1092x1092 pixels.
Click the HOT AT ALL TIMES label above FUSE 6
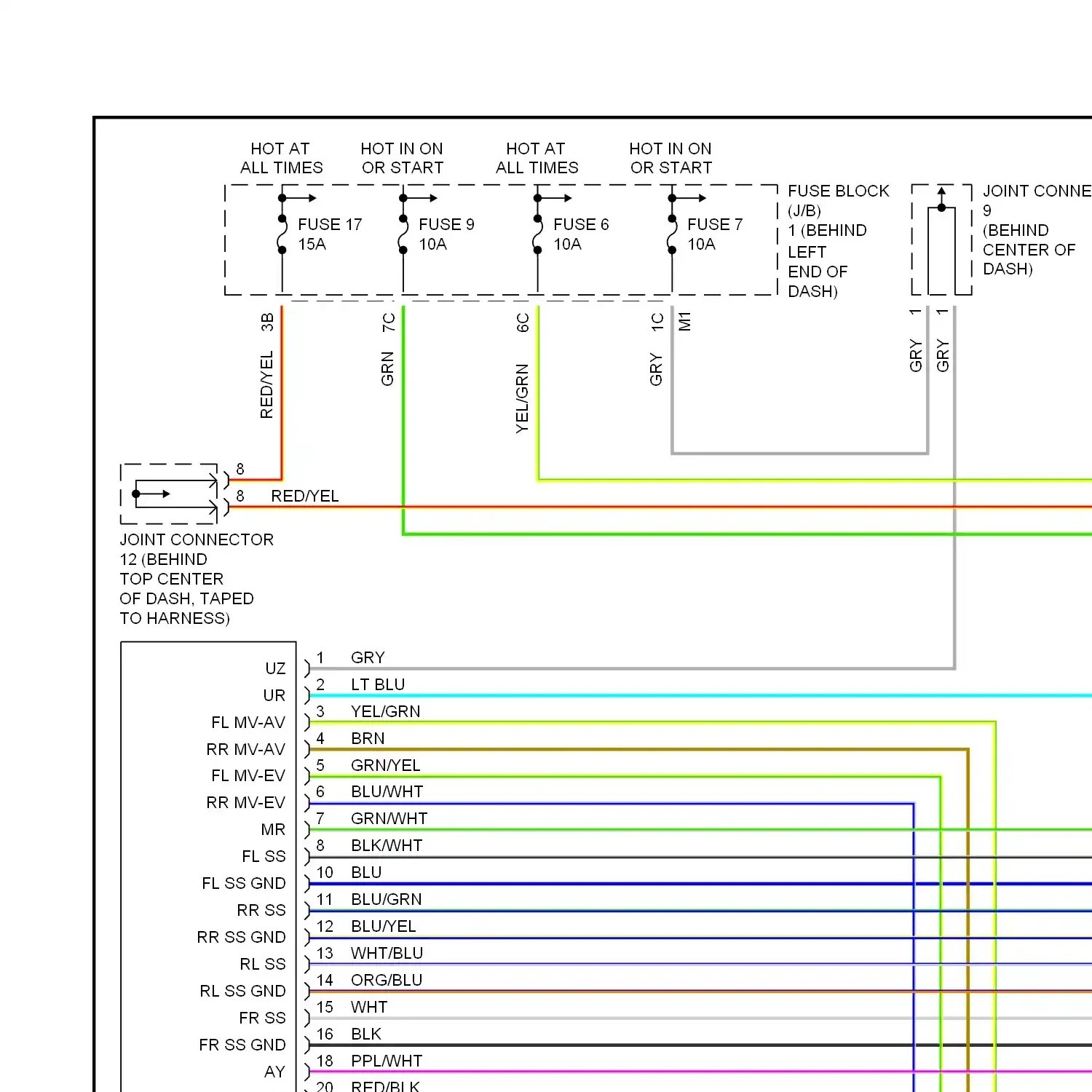(x=537, y=158)
